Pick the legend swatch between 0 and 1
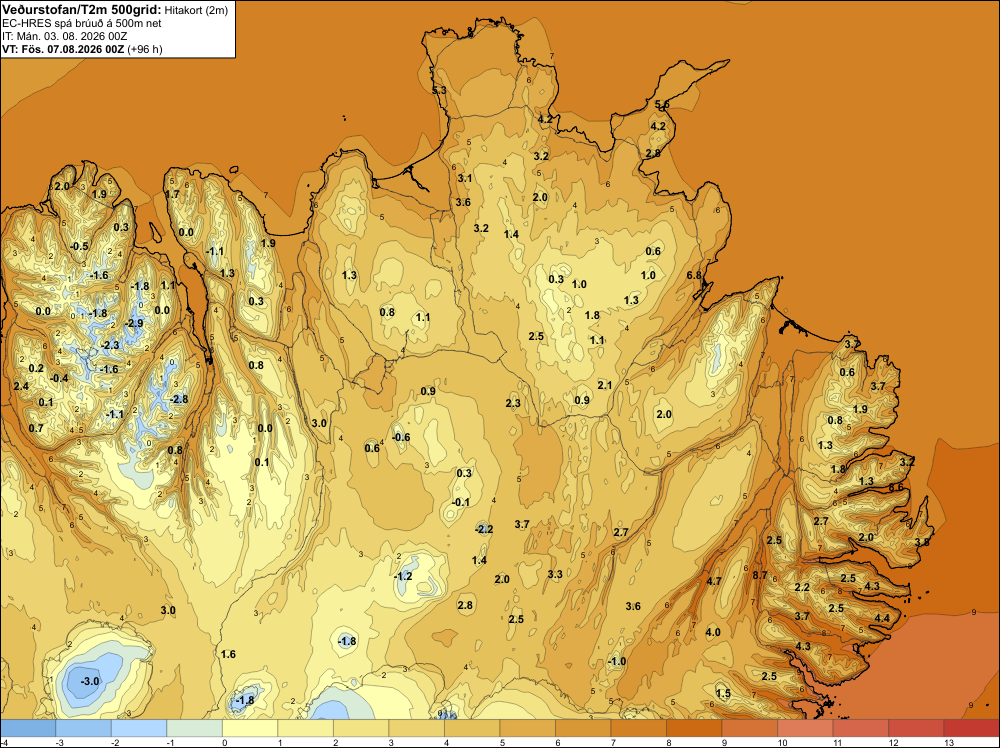The width and height of the screenshot is (1000, 748). coord(250,728)
